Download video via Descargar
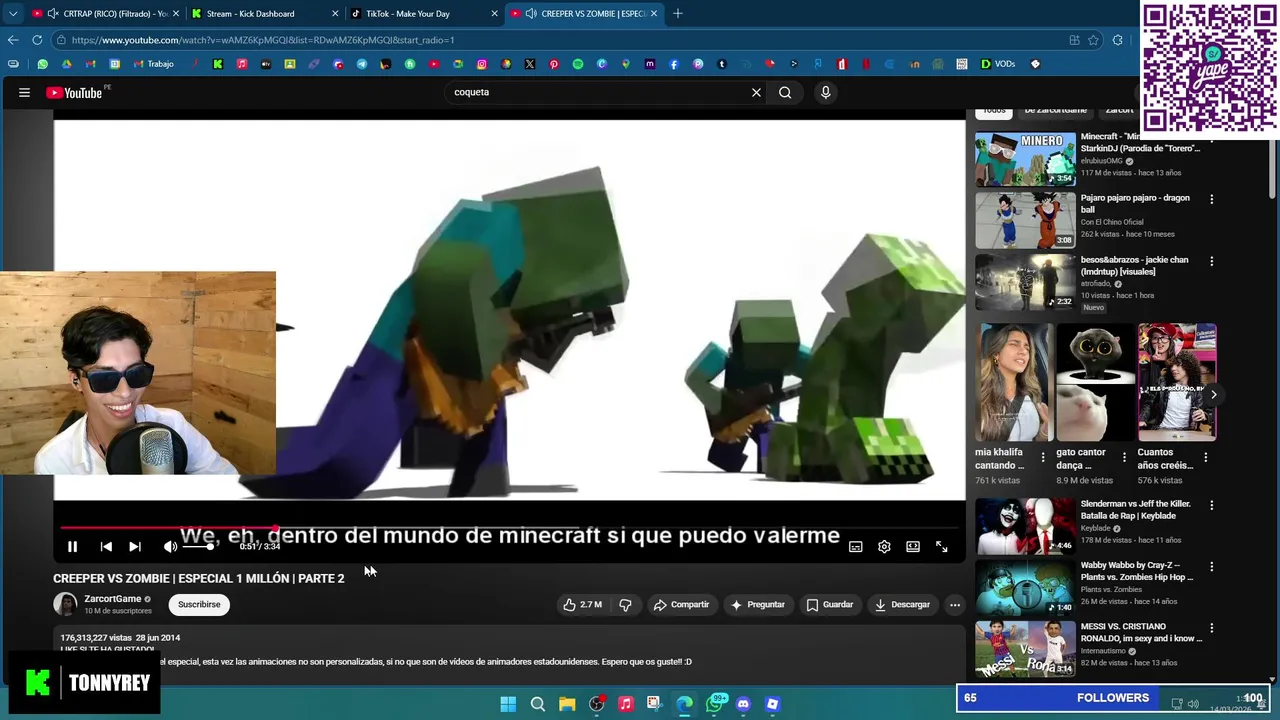This screenshot has width=1280, height=720. (902, 605)
